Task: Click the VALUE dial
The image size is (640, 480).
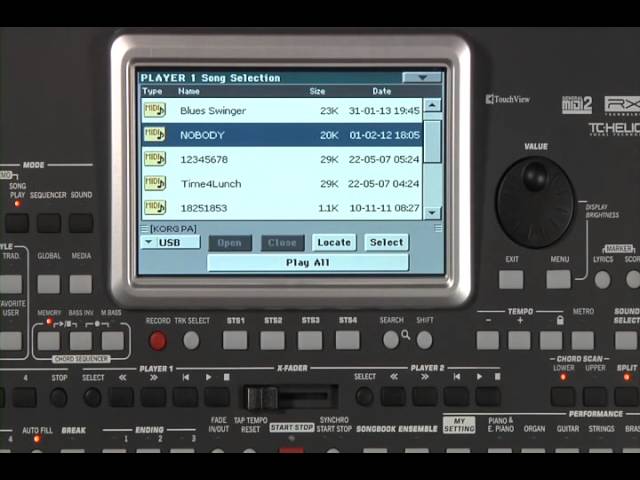Action: point(535,202)
